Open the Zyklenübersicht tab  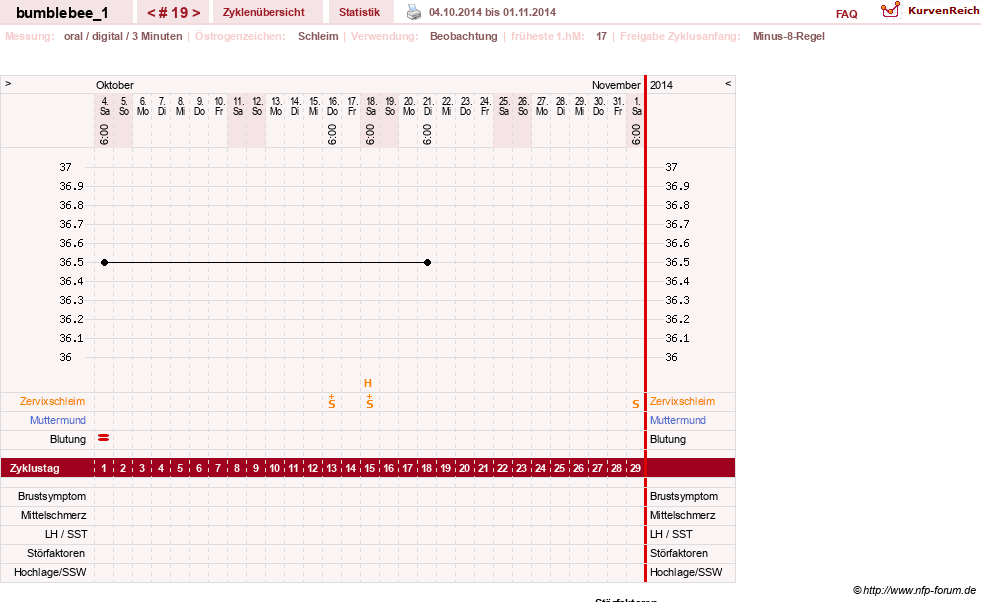point(263,12)
